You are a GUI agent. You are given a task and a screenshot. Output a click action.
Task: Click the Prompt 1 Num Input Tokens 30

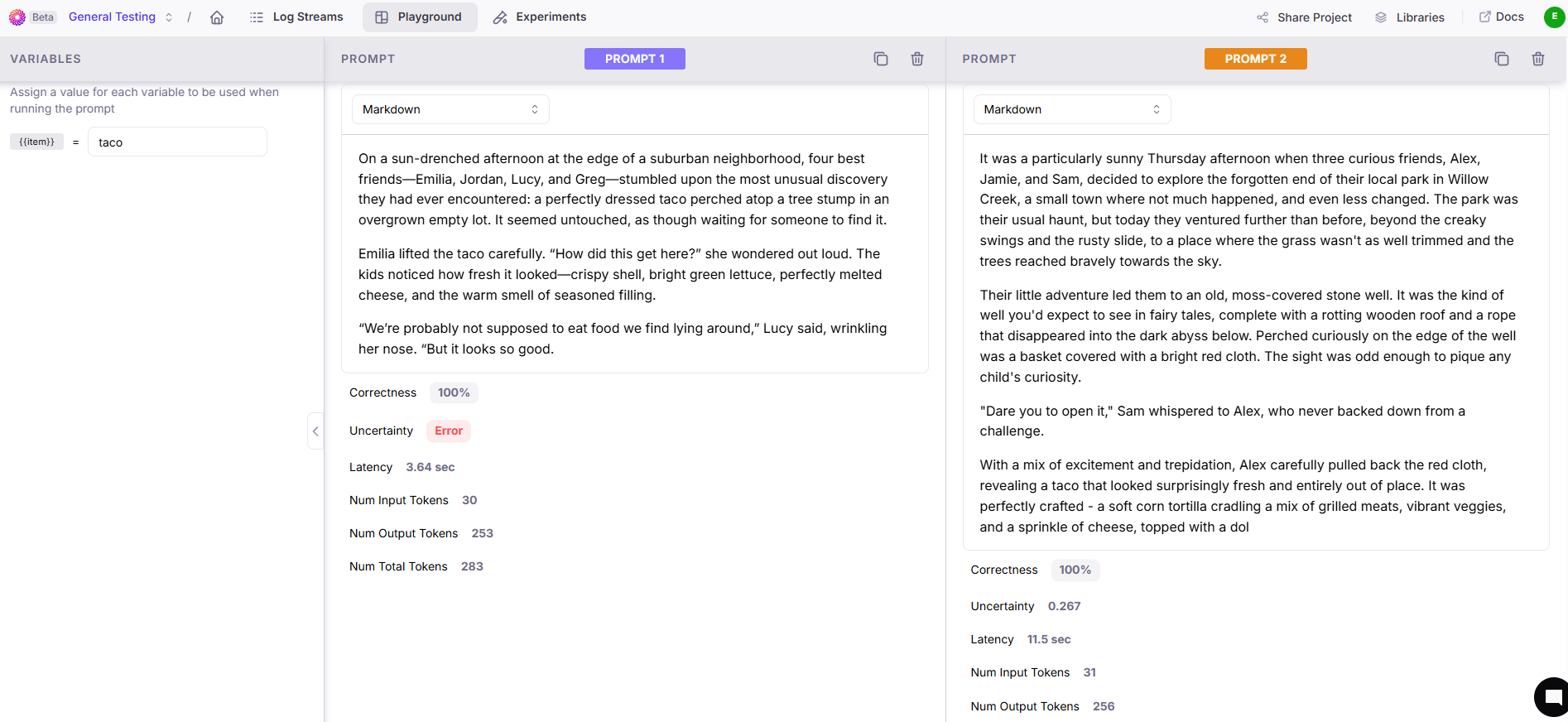point(469,500)
